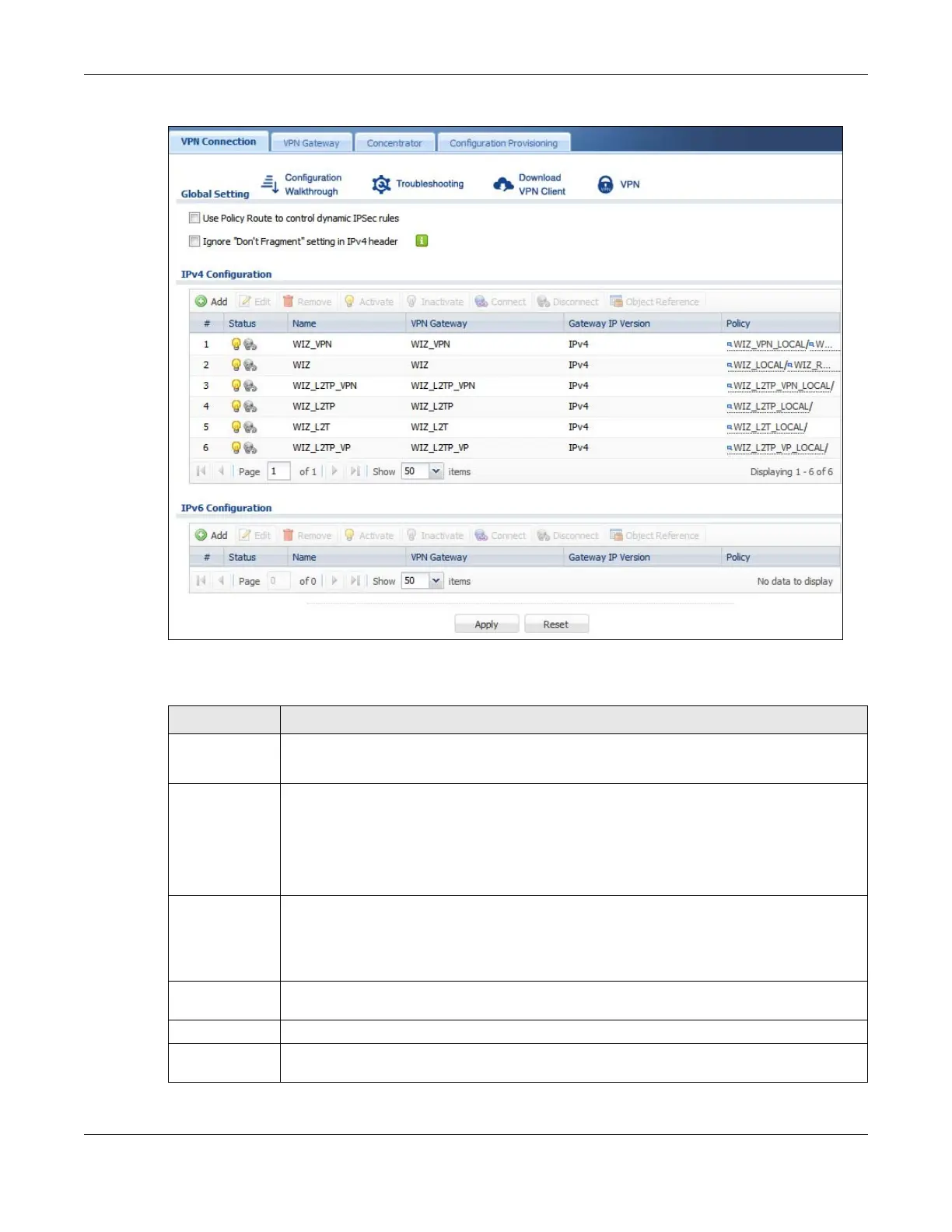The image size is (952, 1232).
Task: Open the Configuration Walkthrough icon
Action: [x=270, y=184]
